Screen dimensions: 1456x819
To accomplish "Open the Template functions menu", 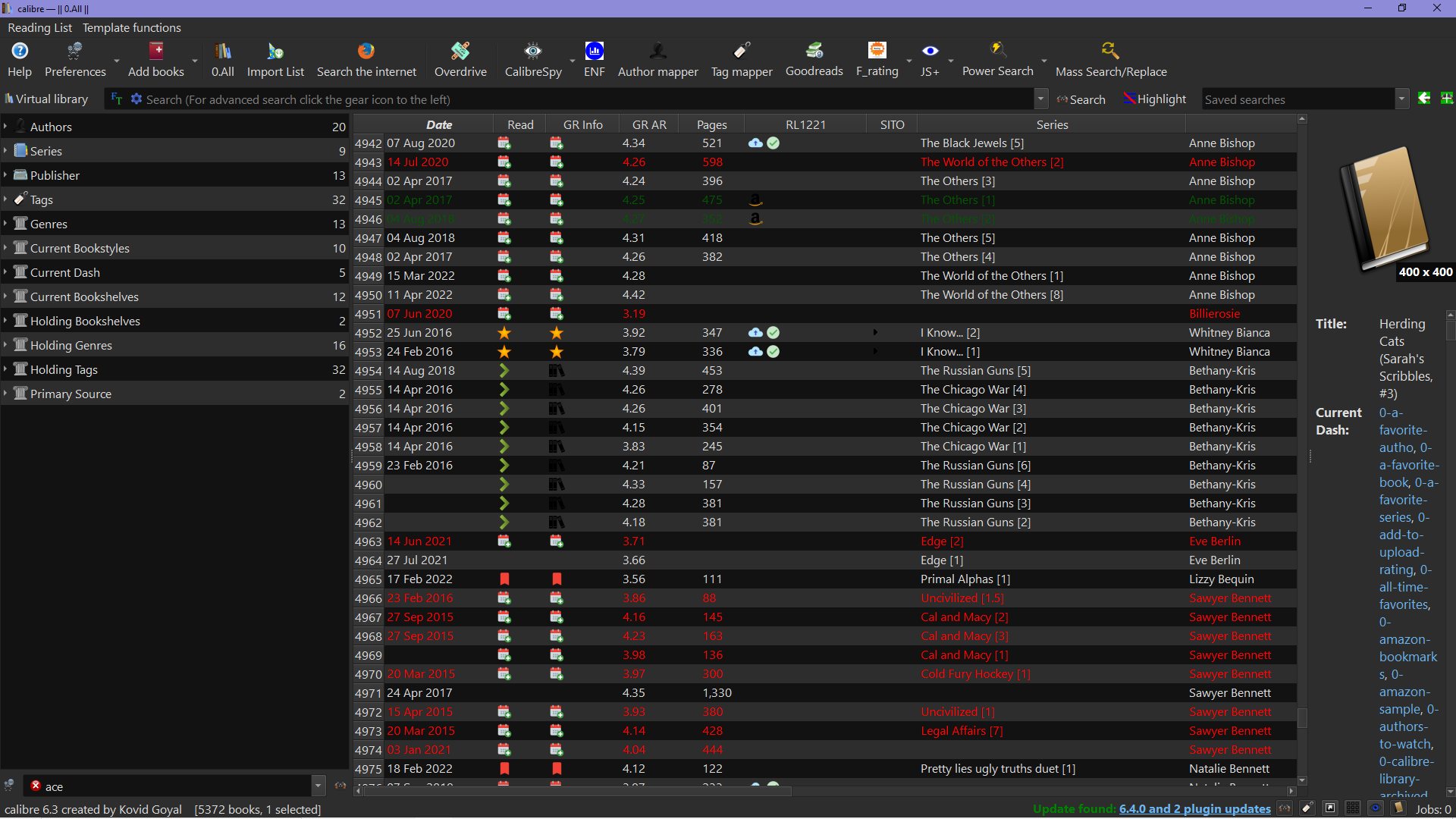I will pos(131,27).
